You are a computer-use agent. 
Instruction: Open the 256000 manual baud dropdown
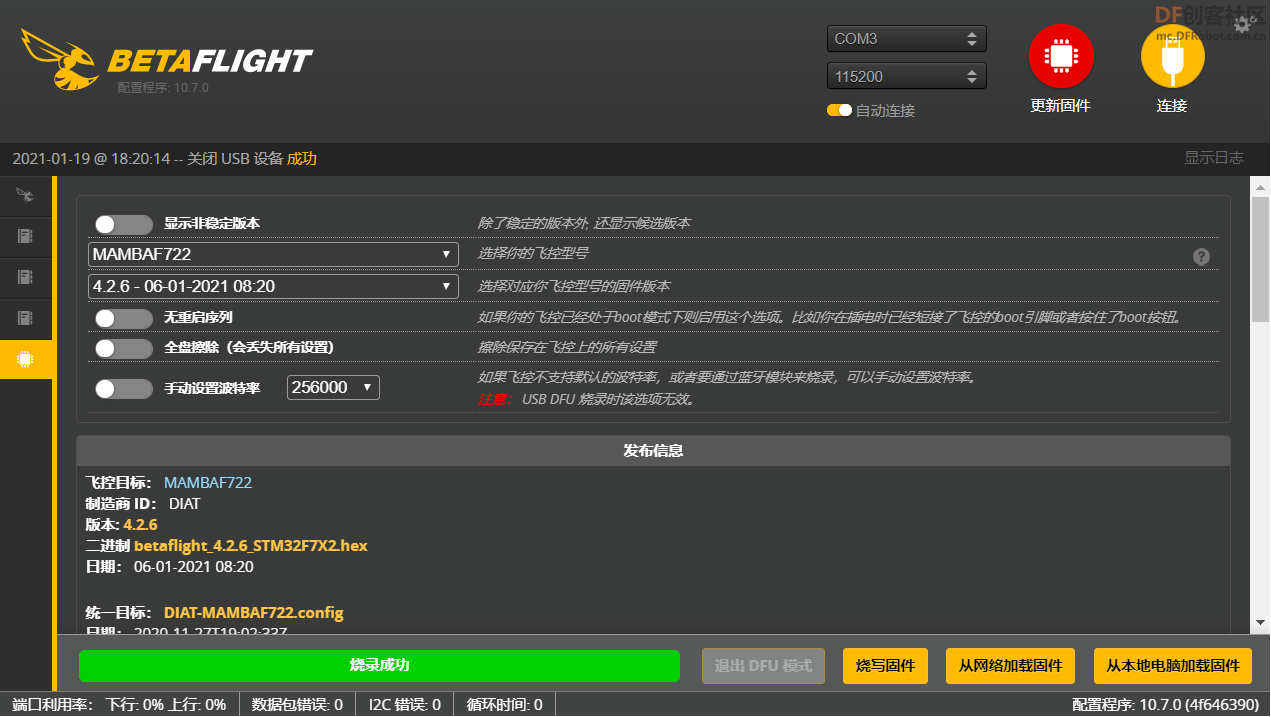click(x=333, y=387)
